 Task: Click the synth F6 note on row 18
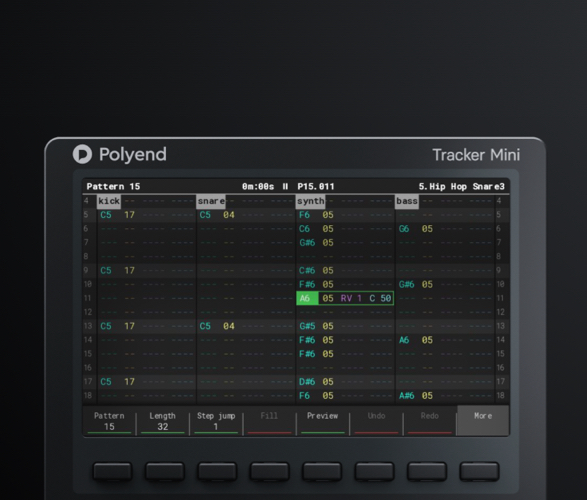304,396
